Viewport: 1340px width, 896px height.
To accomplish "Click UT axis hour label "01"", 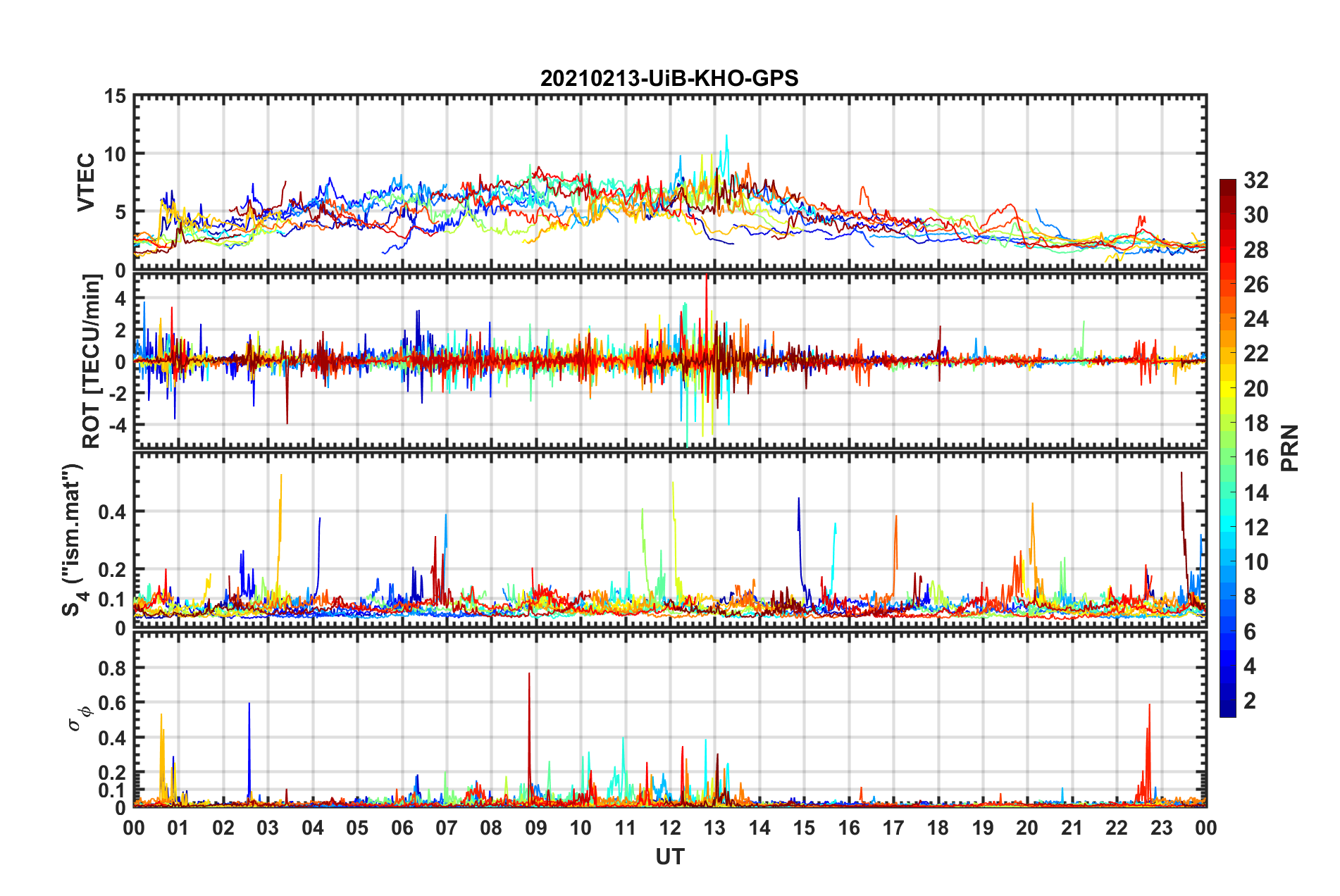I will [x=178, y=828].
